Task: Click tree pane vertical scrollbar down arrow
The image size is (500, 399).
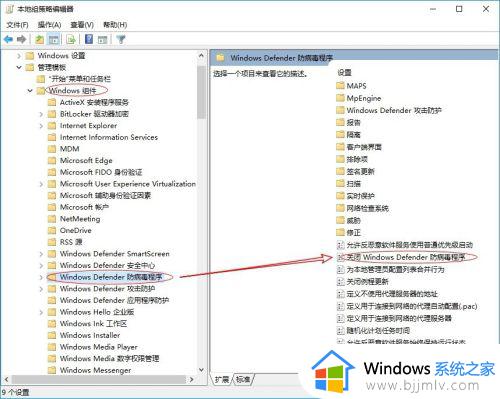Action: click(x=201, y=370)
